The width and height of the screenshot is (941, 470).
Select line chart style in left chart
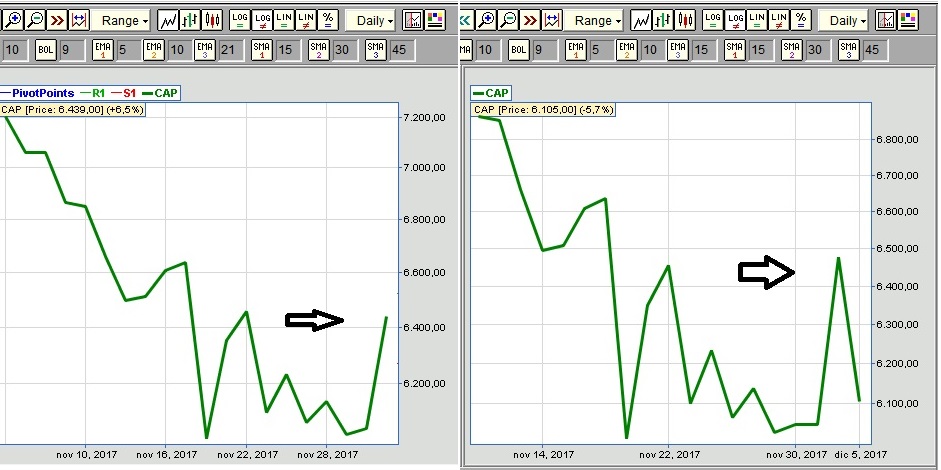click(168, 20)
